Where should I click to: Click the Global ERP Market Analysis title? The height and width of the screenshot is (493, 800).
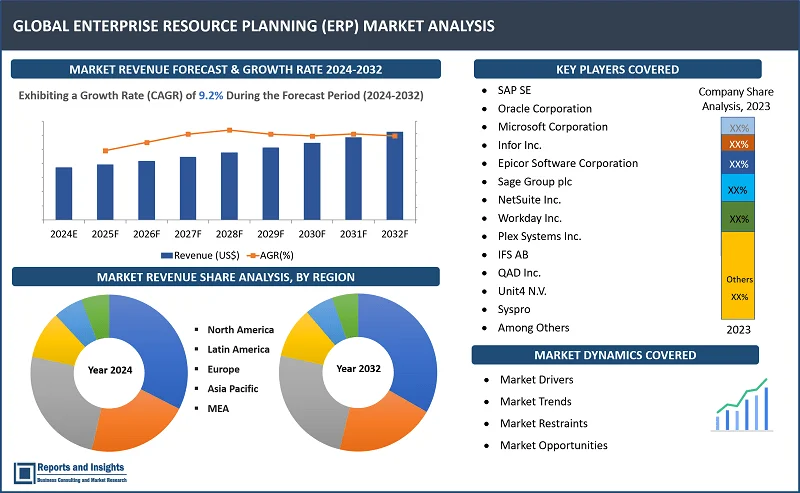254,26
